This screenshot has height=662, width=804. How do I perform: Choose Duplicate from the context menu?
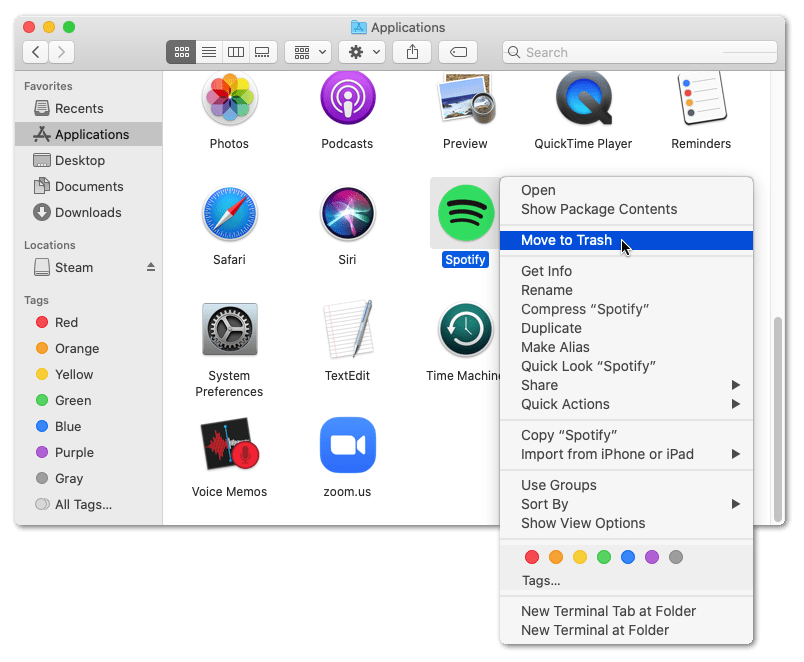pos(626,328)
